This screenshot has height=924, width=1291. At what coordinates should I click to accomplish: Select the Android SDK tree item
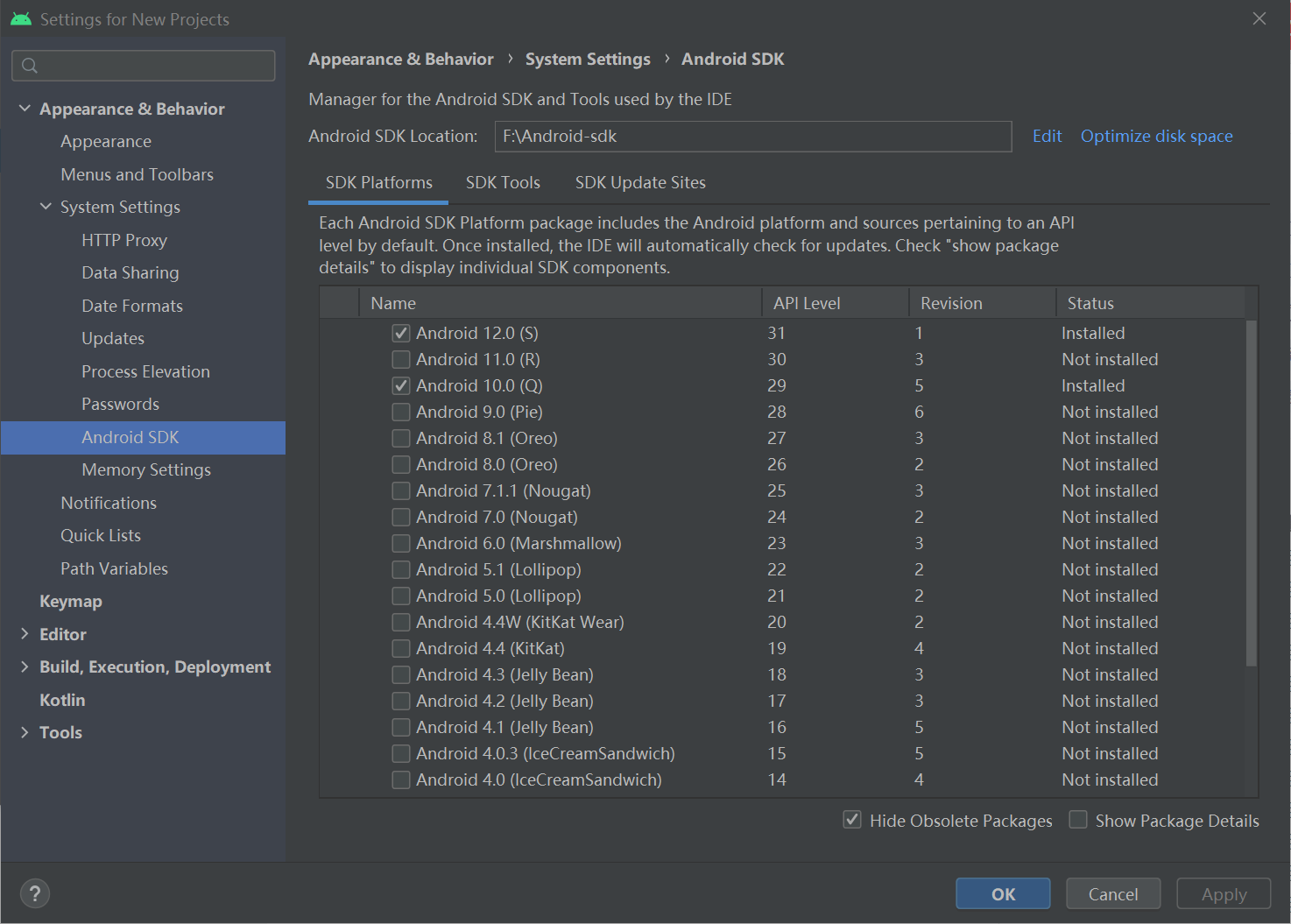(x=143, y=437)
